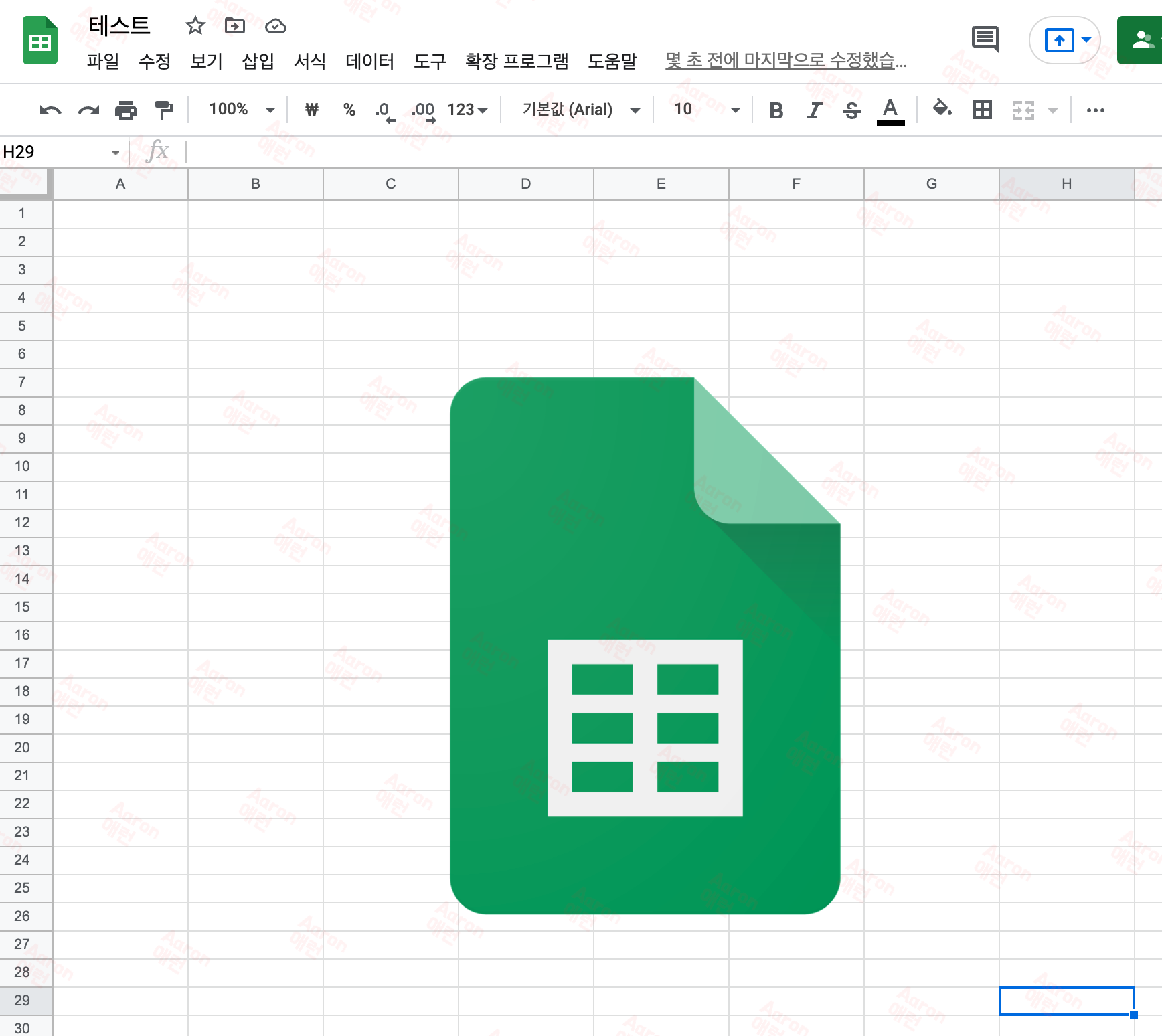1162x1036 pixels.
Task: Open the 보기 menu
Action: [206, 61]
